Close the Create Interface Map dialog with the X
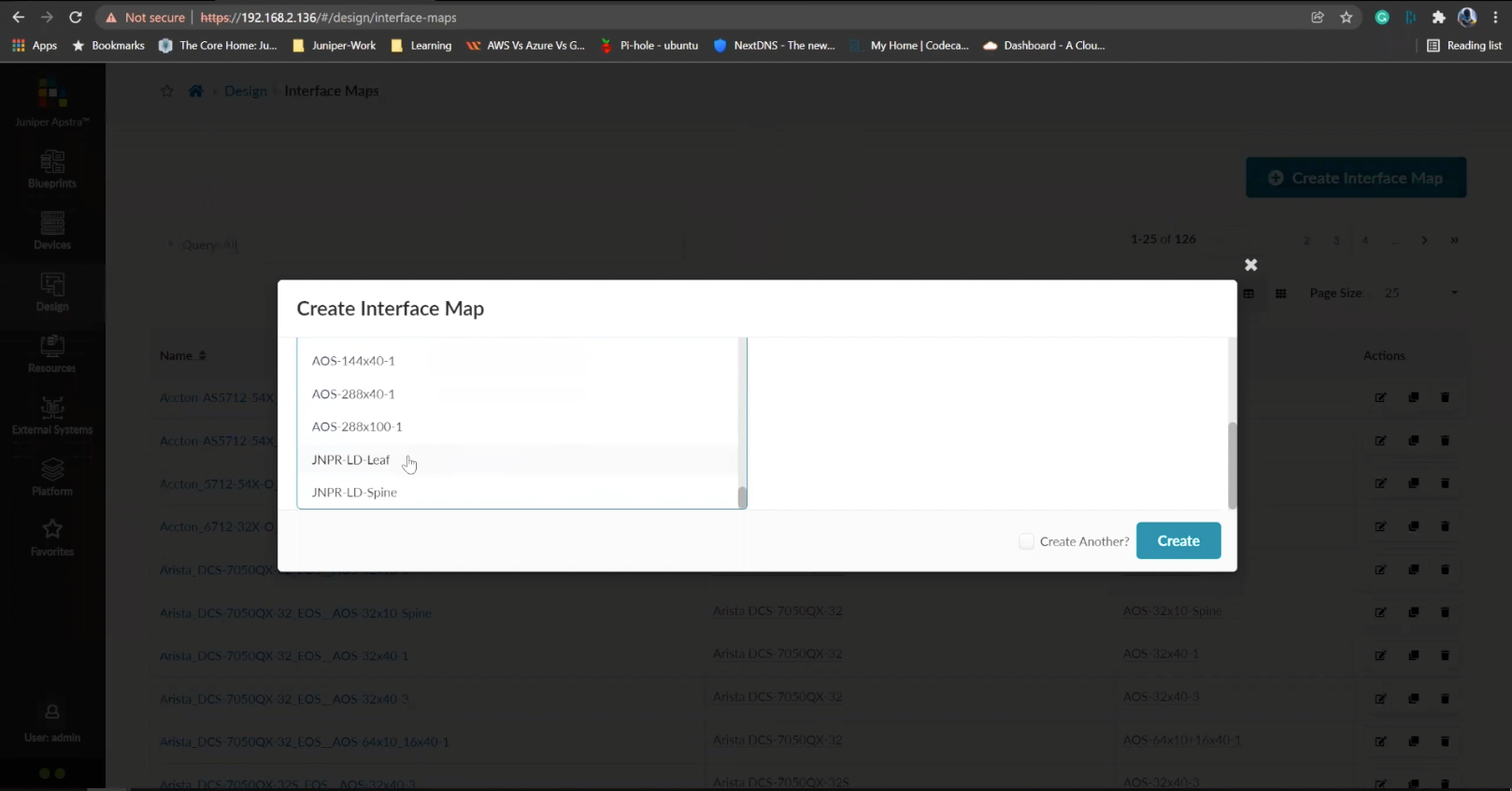The width and height of the screenshot is (1512, 791). (x=1251, y=266)
